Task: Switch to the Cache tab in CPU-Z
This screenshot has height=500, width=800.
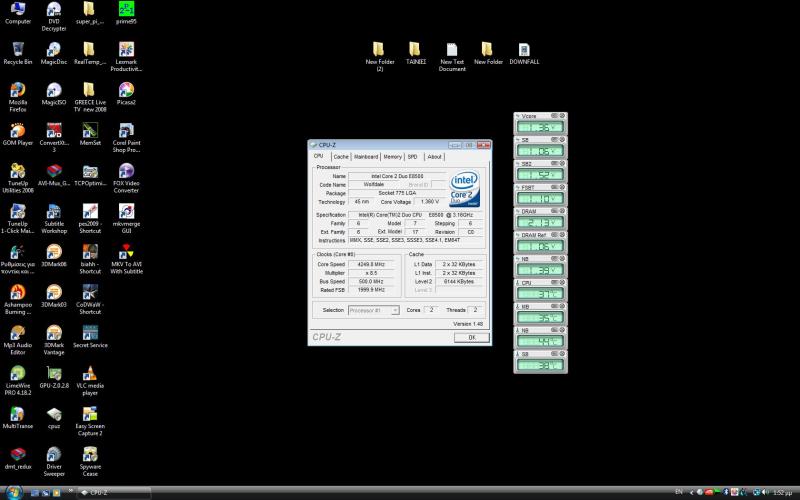Action: [341, 157]
